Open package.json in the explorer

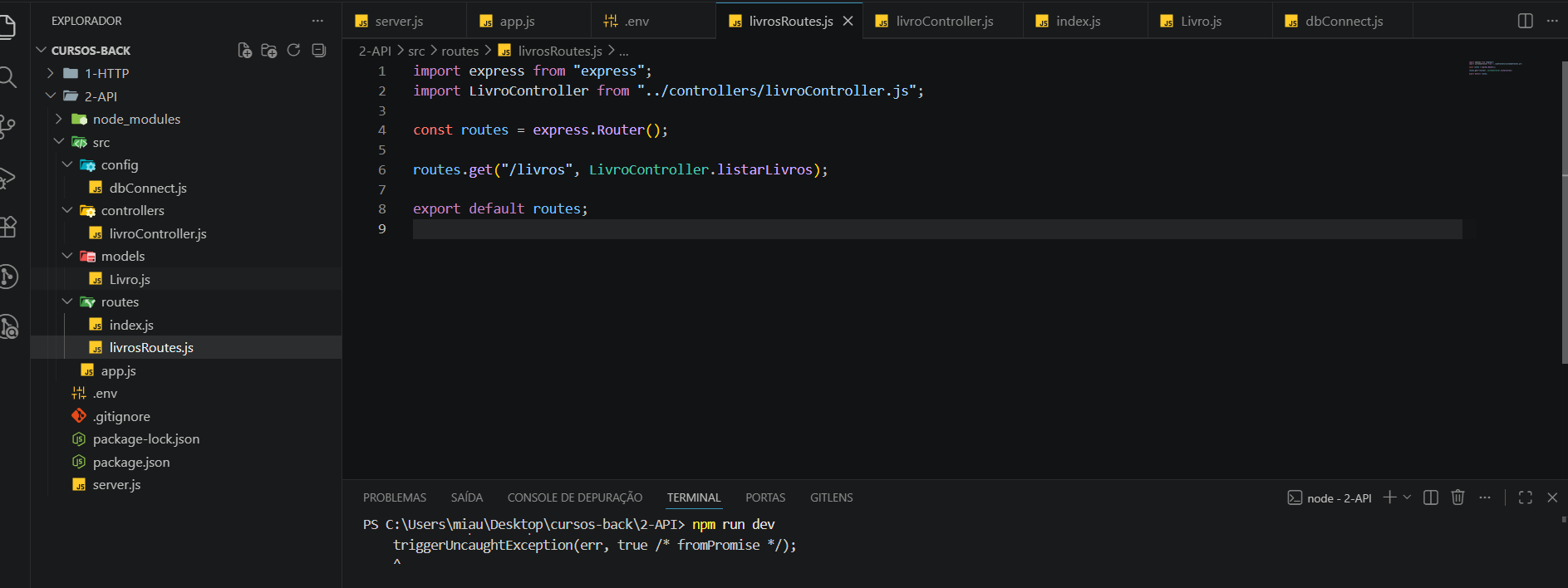[186, 462]
